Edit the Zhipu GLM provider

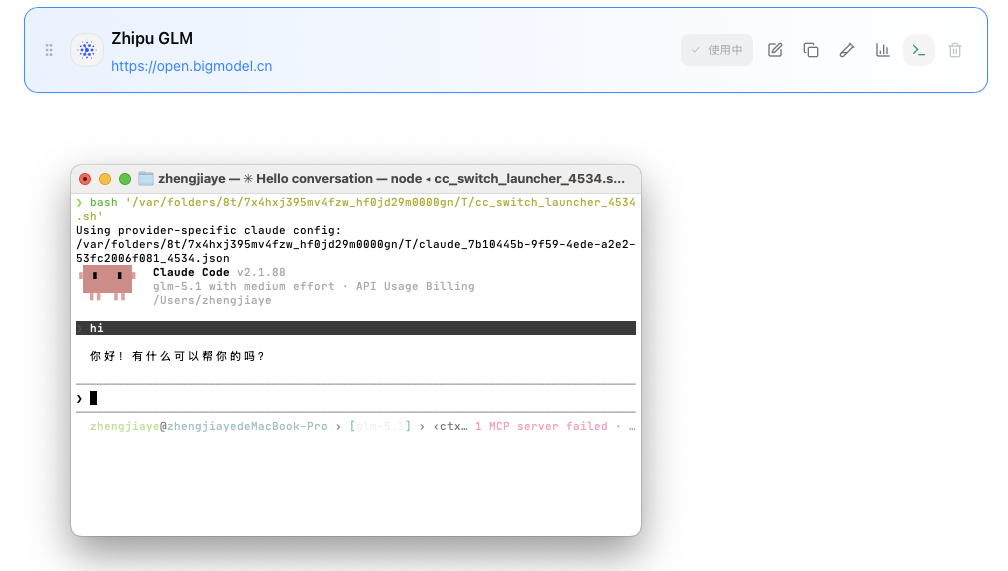click(775, 50)
